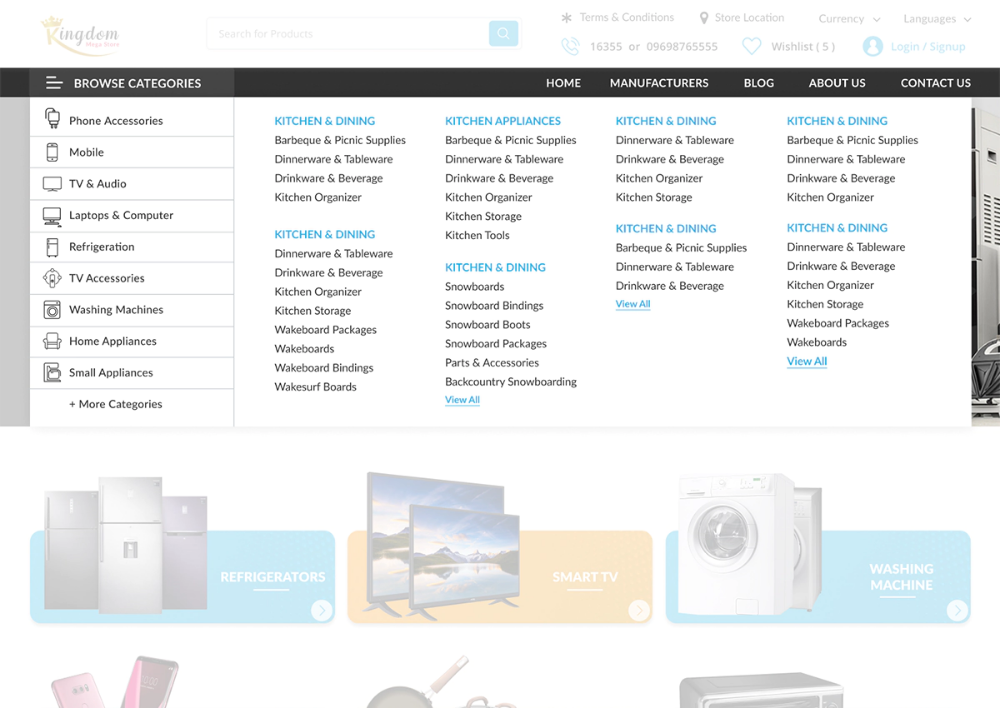Image resolution: width=1000 pixels, height=708 pixels.
Task: Click the Washing Machines category icon
Action: coord(52,310)
